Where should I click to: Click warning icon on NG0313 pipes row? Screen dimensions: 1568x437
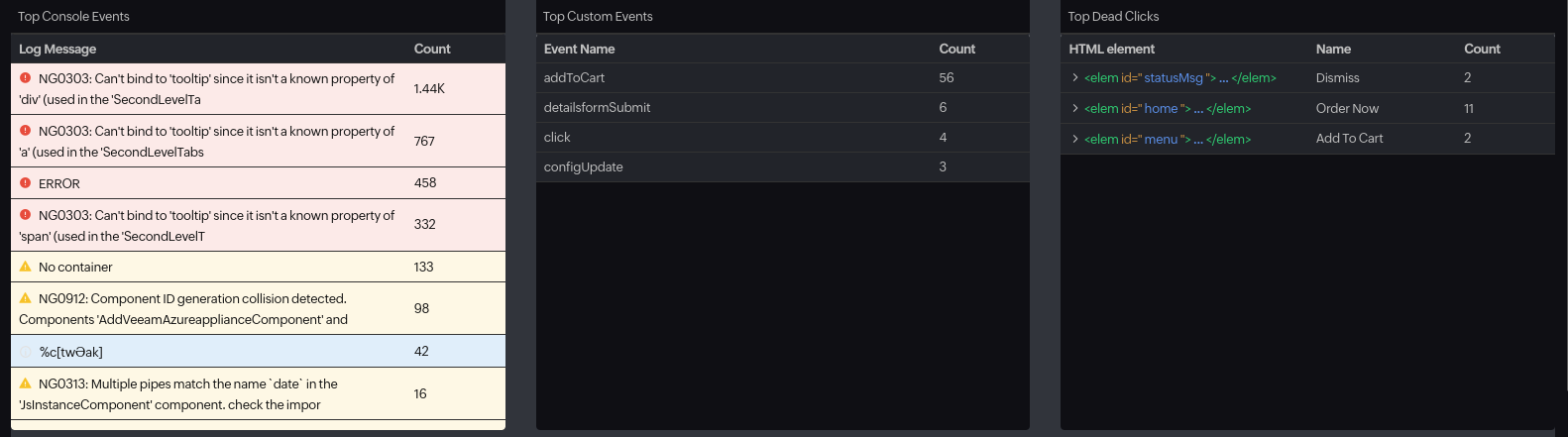(x=26, y=383)
